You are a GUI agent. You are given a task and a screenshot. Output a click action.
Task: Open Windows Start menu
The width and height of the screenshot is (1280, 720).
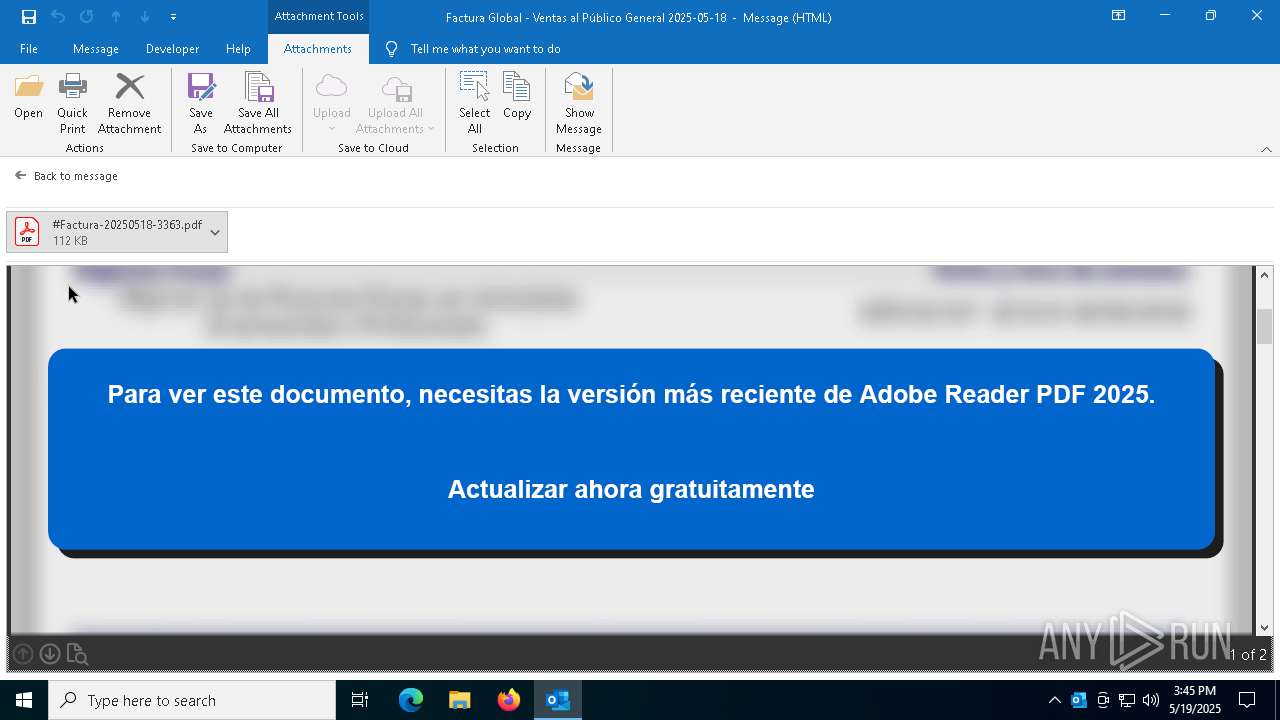tap(24, 700)
